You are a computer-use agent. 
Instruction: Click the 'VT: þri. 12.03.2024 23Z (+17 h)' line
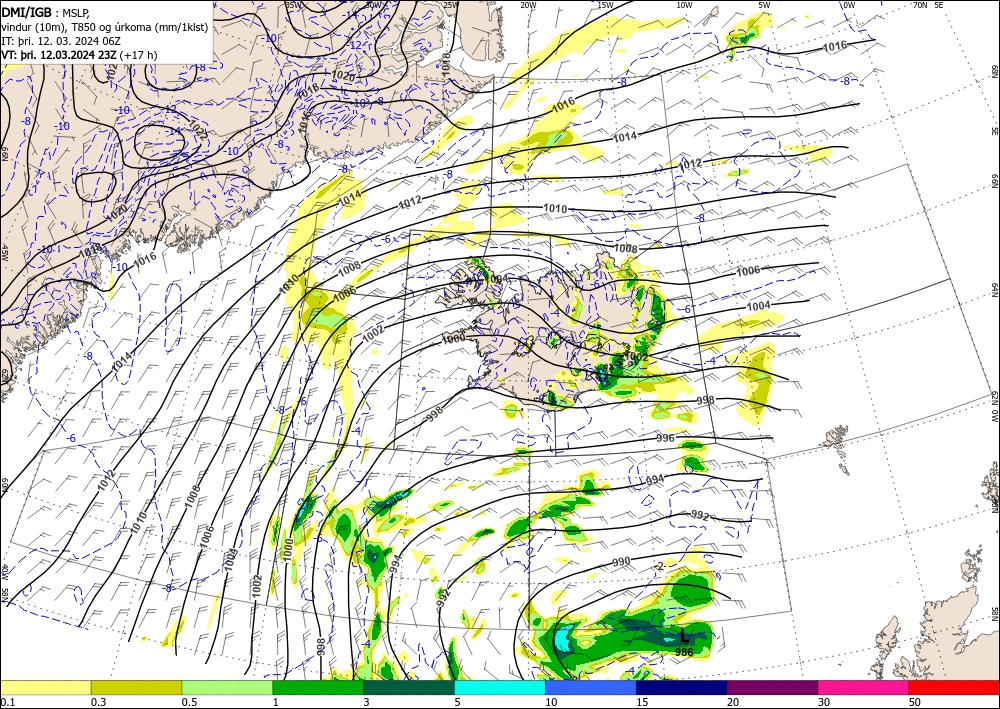[x=79, y=55]
